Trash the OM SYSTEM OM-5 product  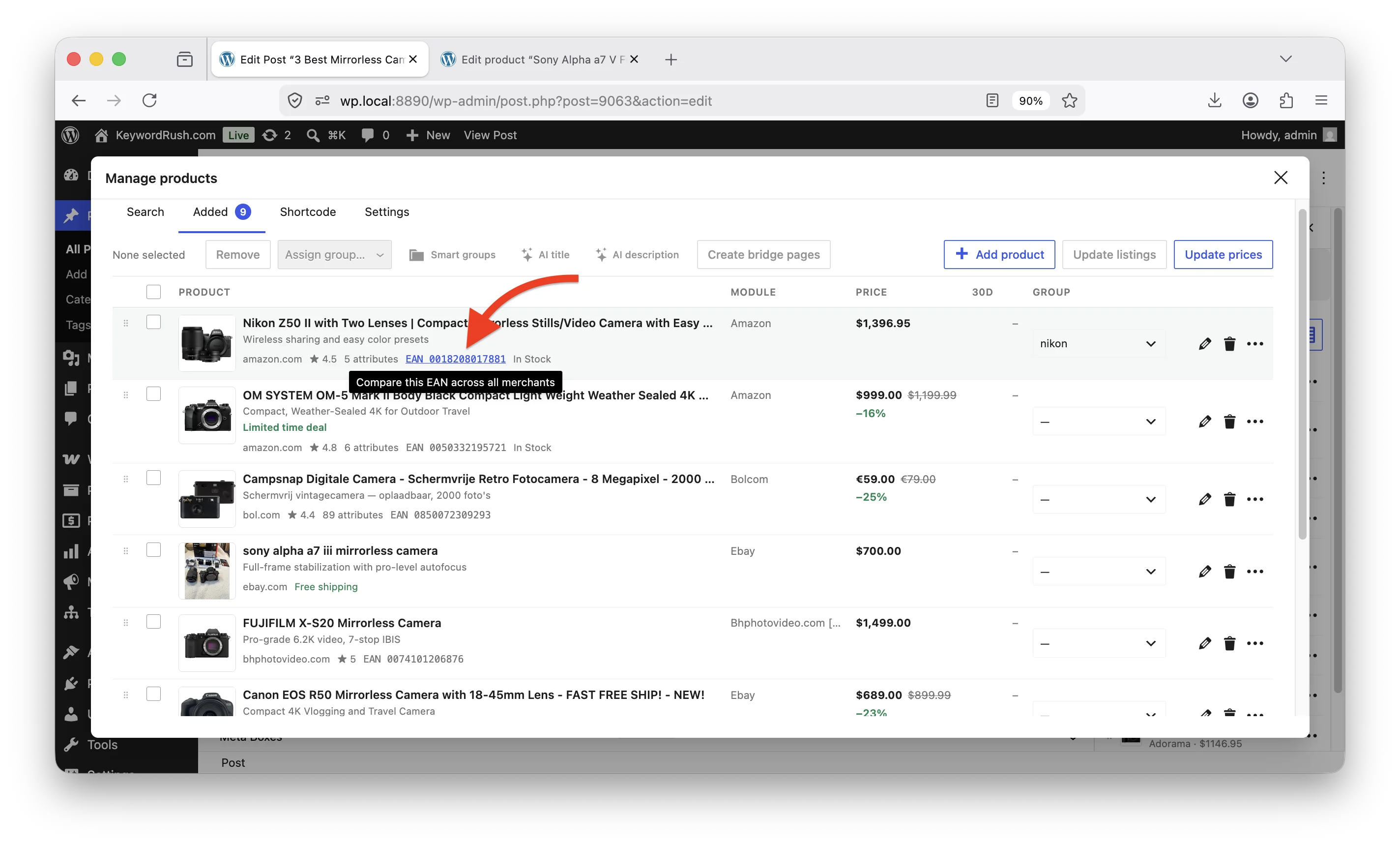1229,422
